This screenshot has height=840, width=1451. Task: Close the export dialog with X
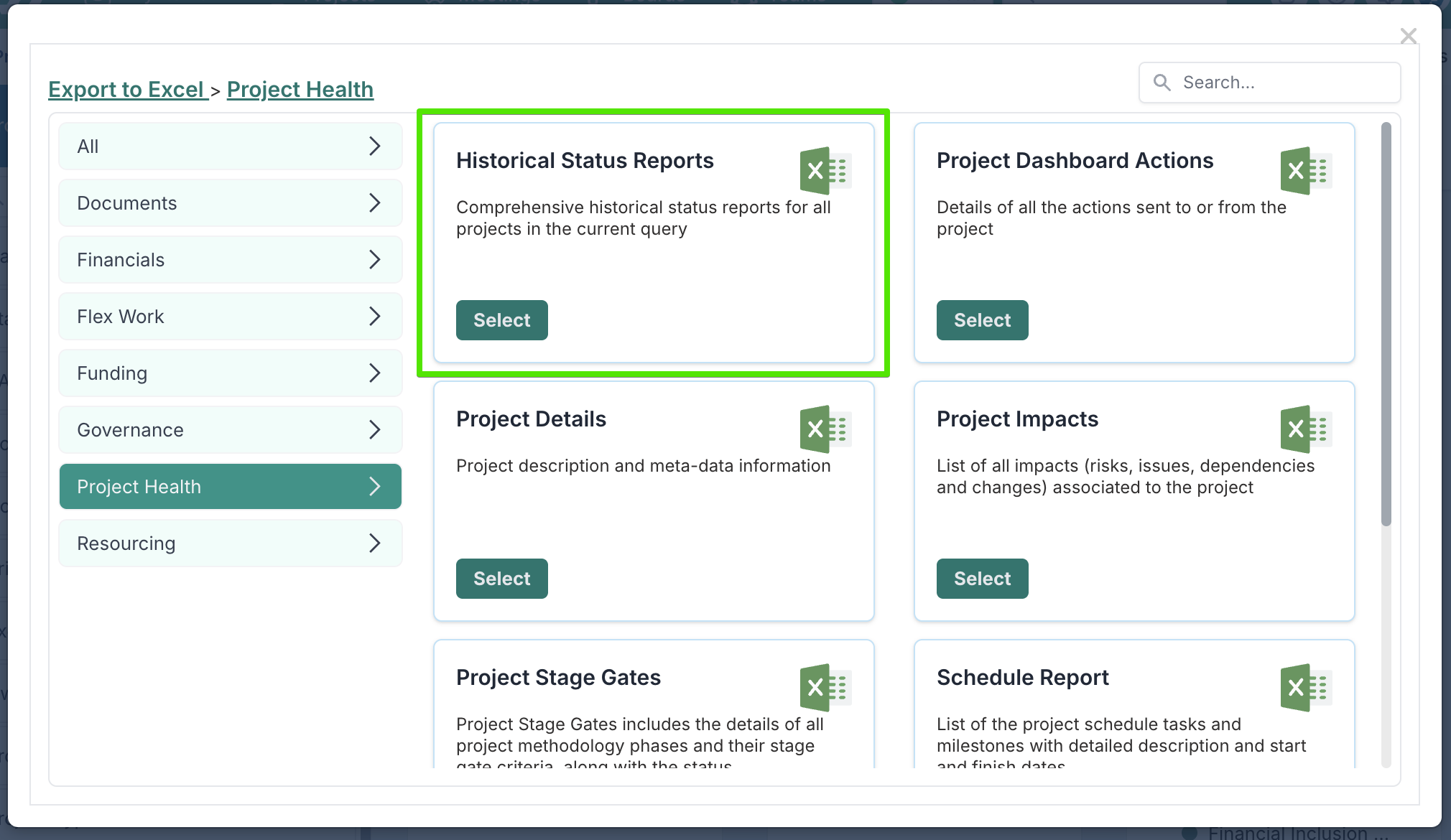click(x=1408, y=36)
